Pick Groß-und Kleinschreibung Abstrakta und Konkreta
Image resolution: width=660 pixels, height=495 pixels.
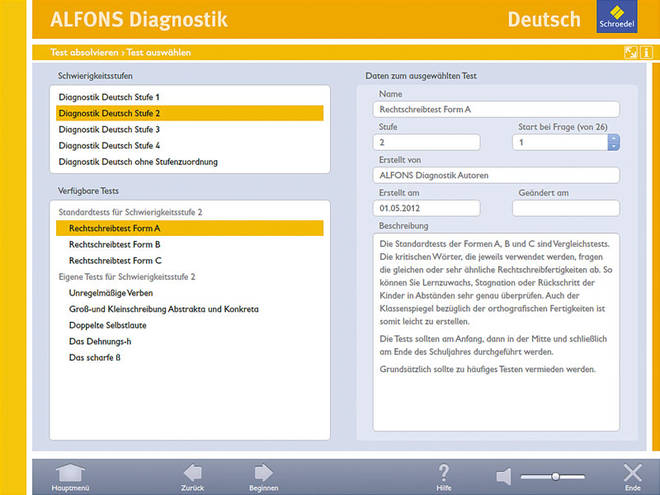[x=190, y=309]
